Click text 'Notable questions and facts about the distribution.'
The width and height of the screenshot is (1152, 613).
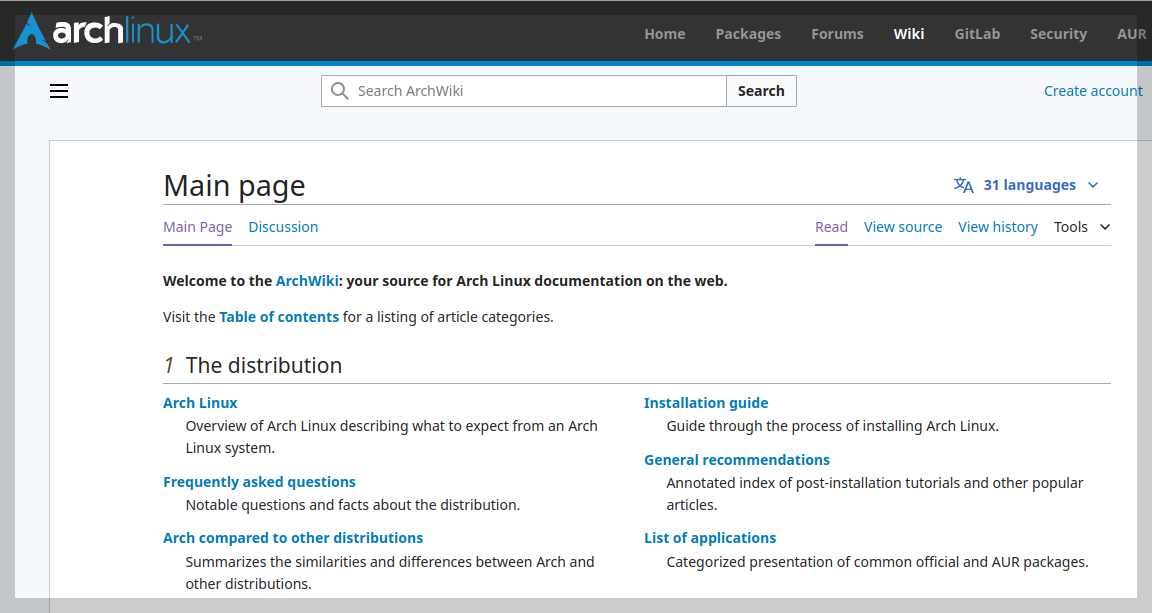pos(353,505)
